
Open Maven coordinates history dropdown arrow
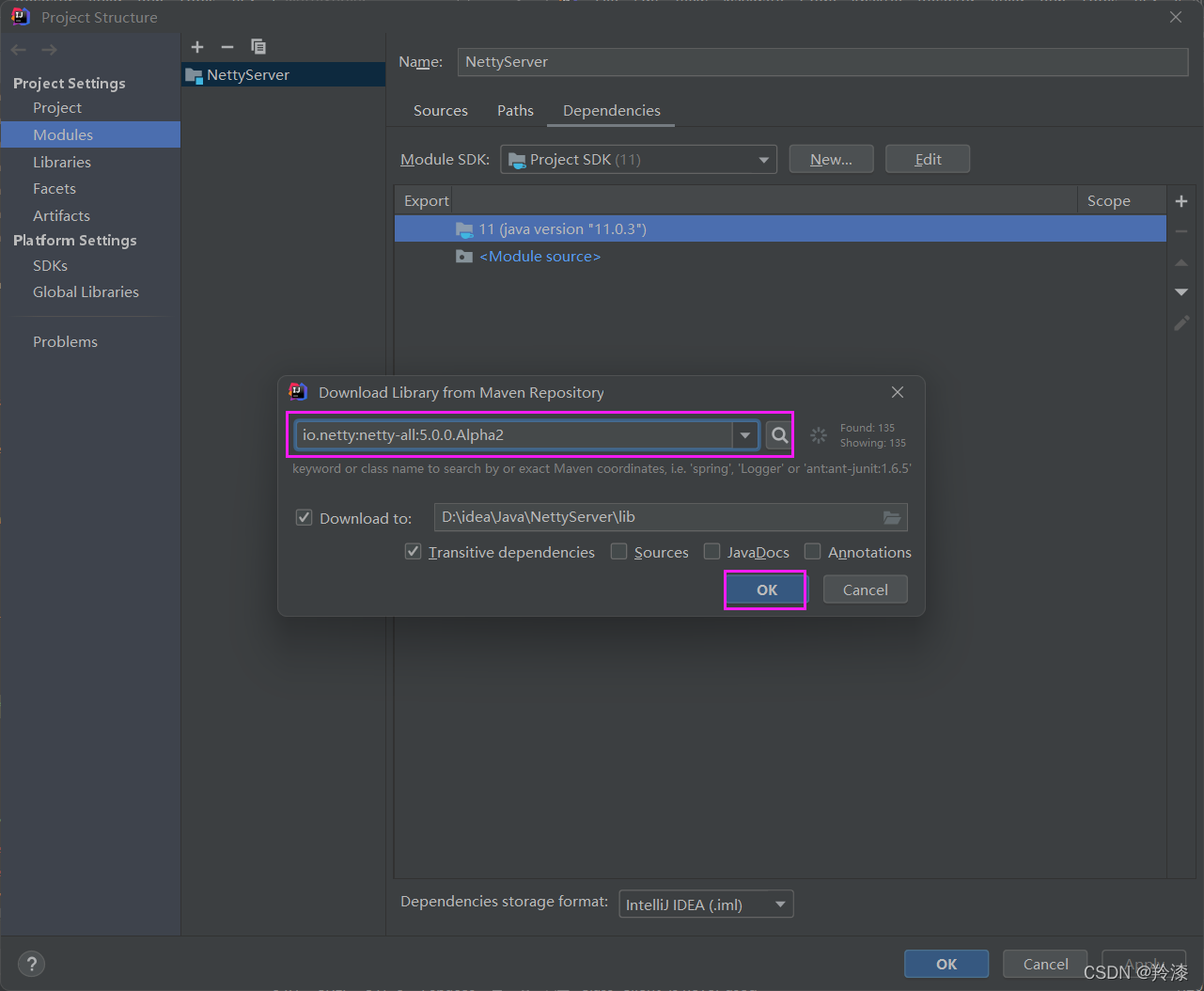(745, 435)
